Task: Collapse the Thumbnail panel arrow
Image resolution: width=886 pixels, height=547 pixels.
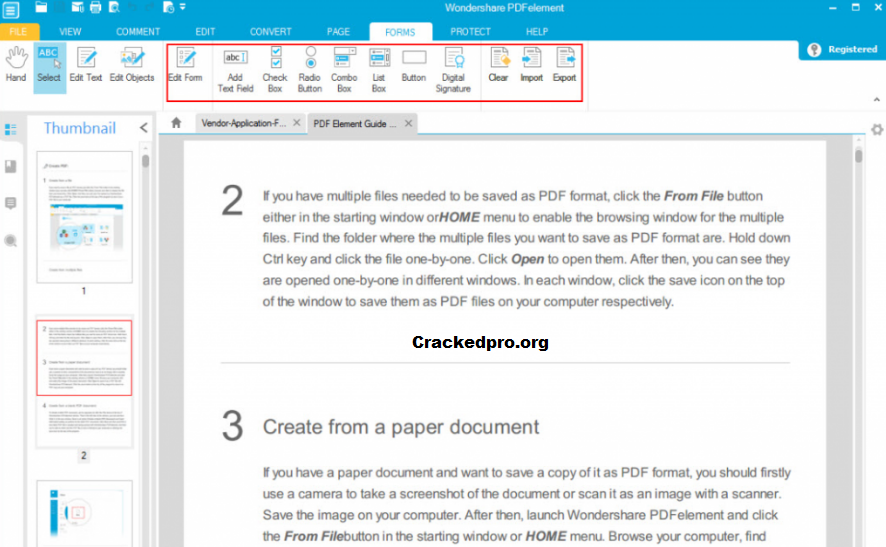Action: (144, 128)
